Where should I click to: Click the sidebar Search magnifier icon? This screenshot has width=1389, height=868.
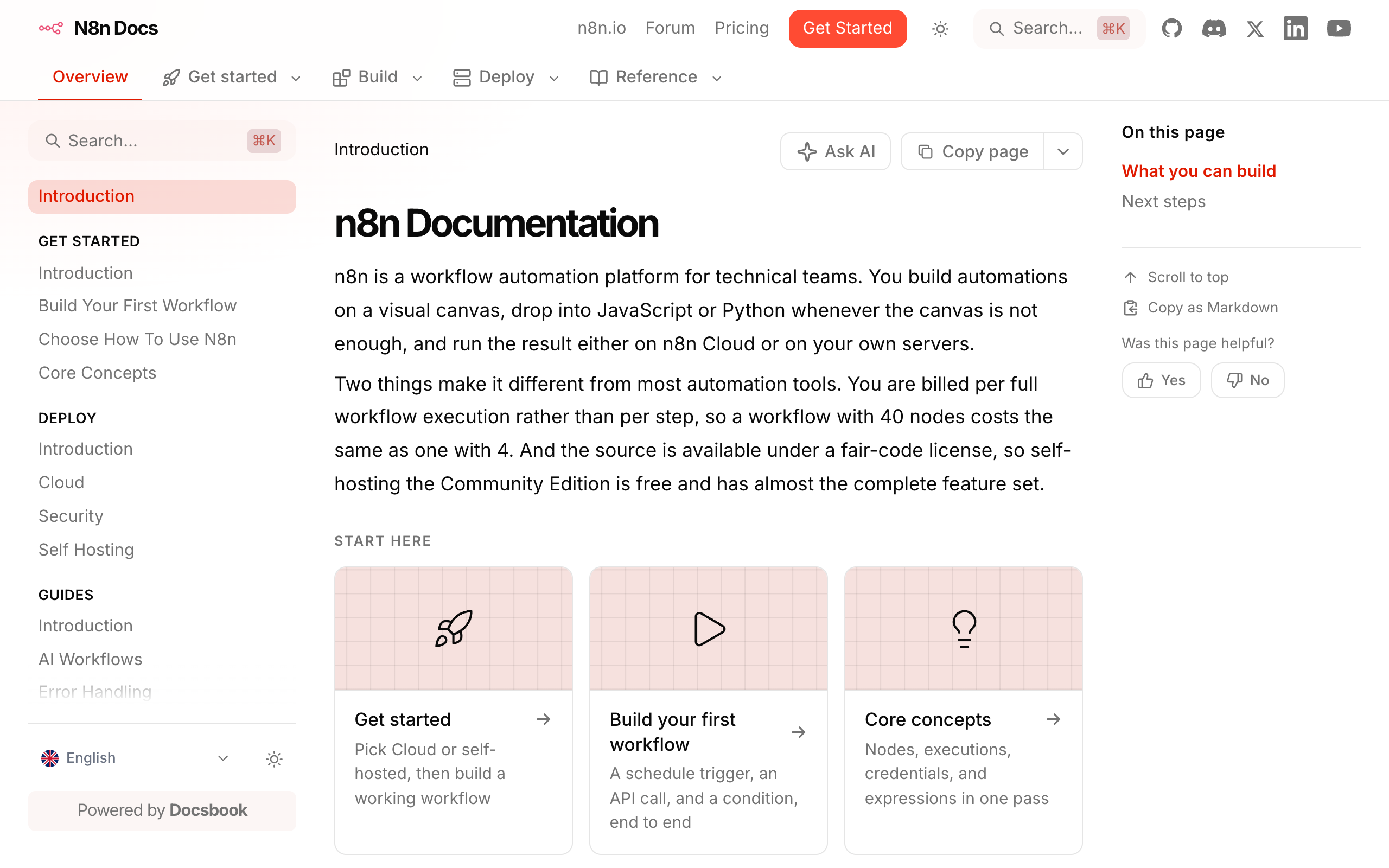[x=52, y=141]
